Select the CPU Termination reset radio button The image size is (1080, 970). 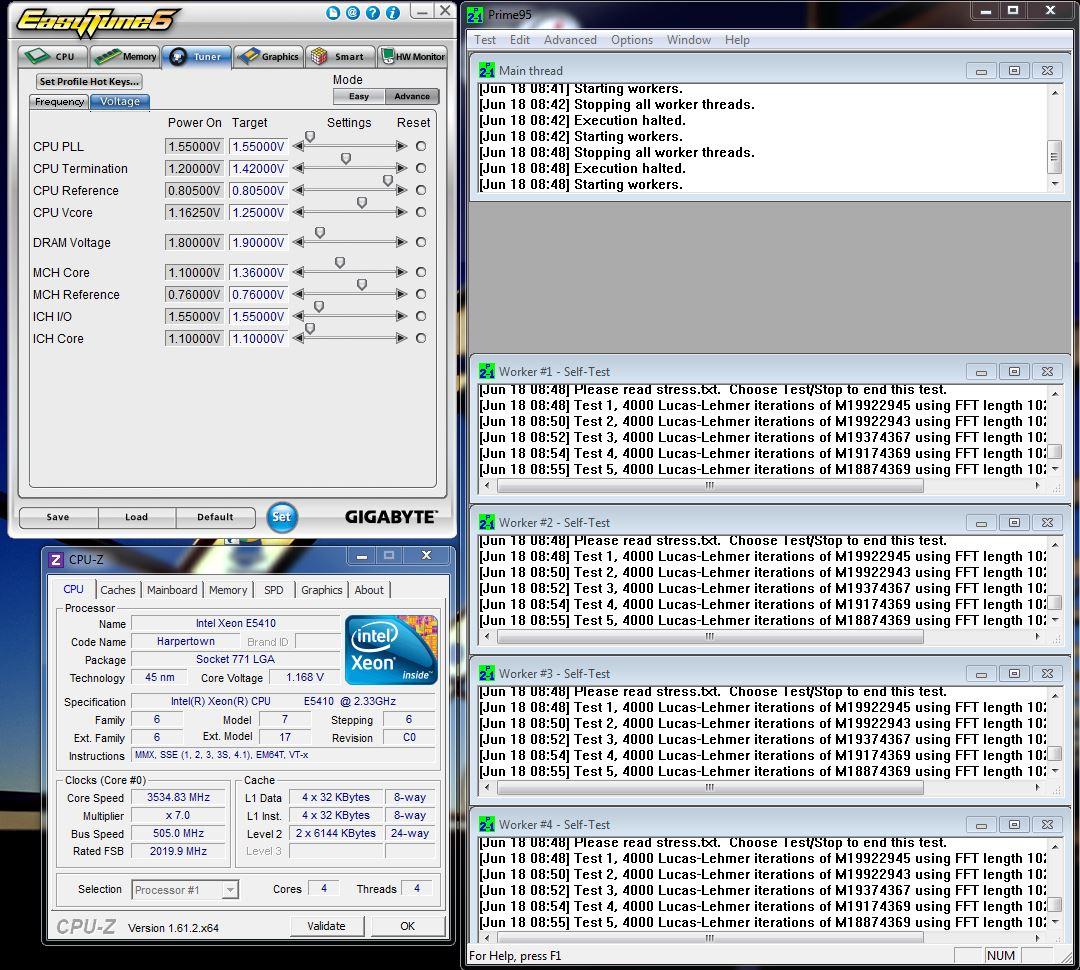[421, 168]
